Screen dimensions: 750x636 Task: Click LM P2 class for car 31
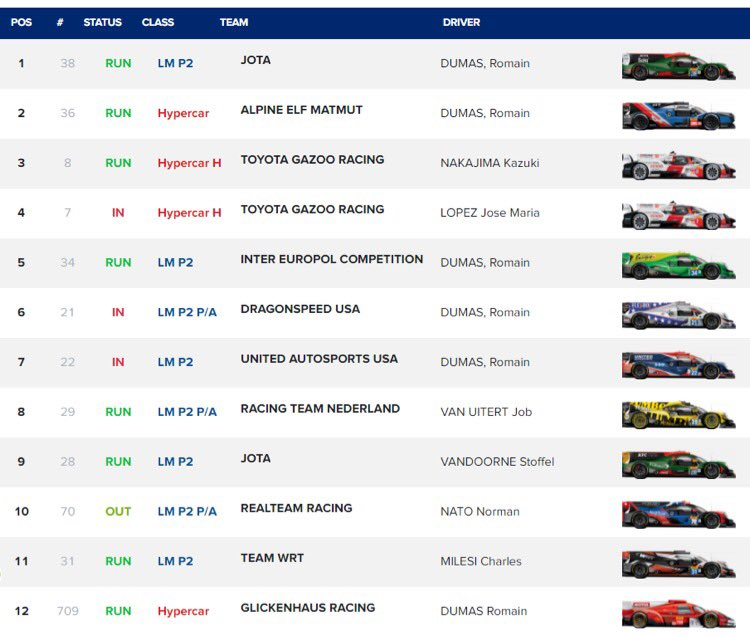(x=176, y=561)
